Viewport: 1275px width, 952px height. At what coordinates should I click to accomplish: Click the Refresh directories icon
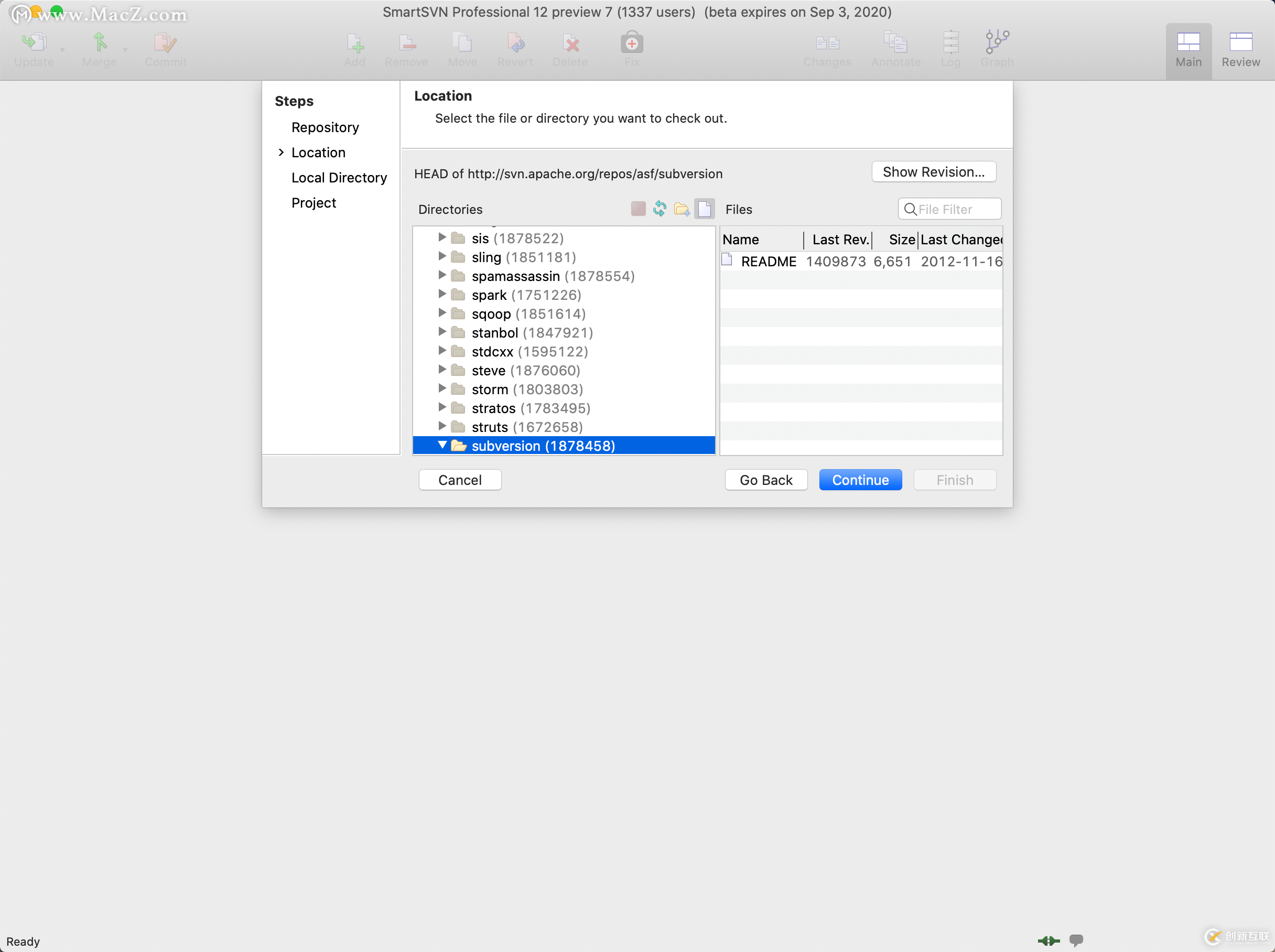tap(660, 209)
